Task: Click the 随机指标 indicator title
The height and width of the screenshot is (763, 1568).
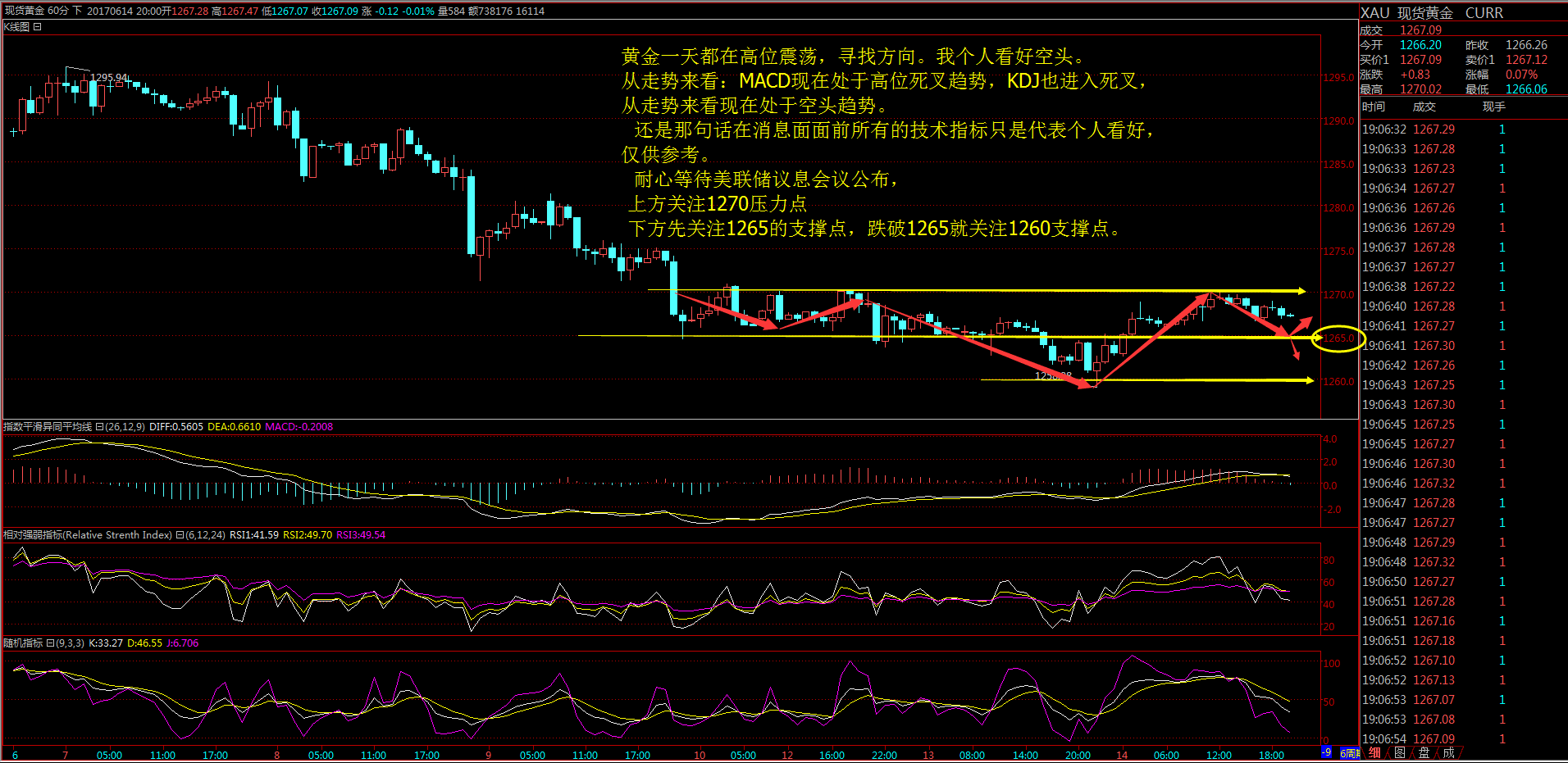Action: coord(23,643)
